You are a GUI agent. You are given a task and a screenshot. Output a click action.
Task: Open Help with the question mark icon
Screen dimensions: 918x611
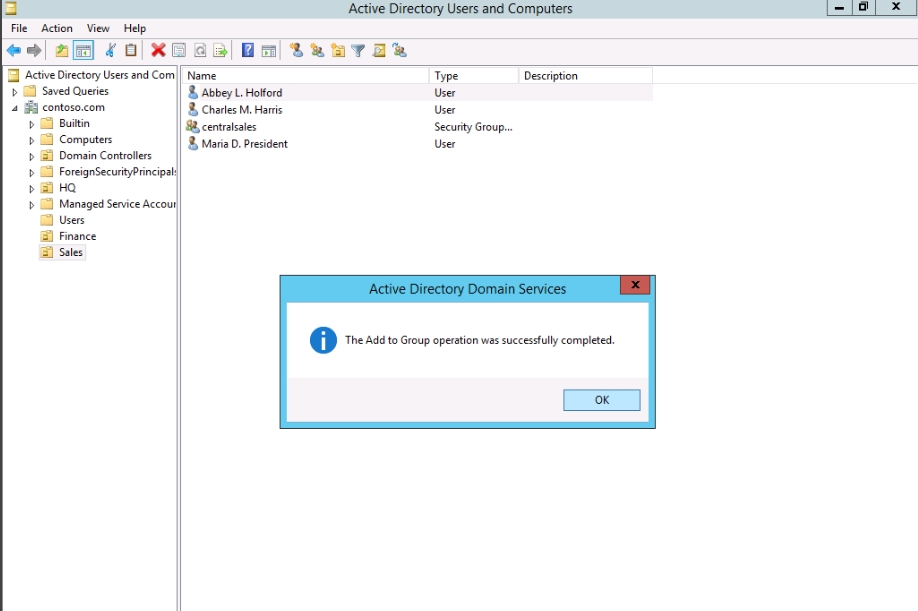click(x=248, y=51)
